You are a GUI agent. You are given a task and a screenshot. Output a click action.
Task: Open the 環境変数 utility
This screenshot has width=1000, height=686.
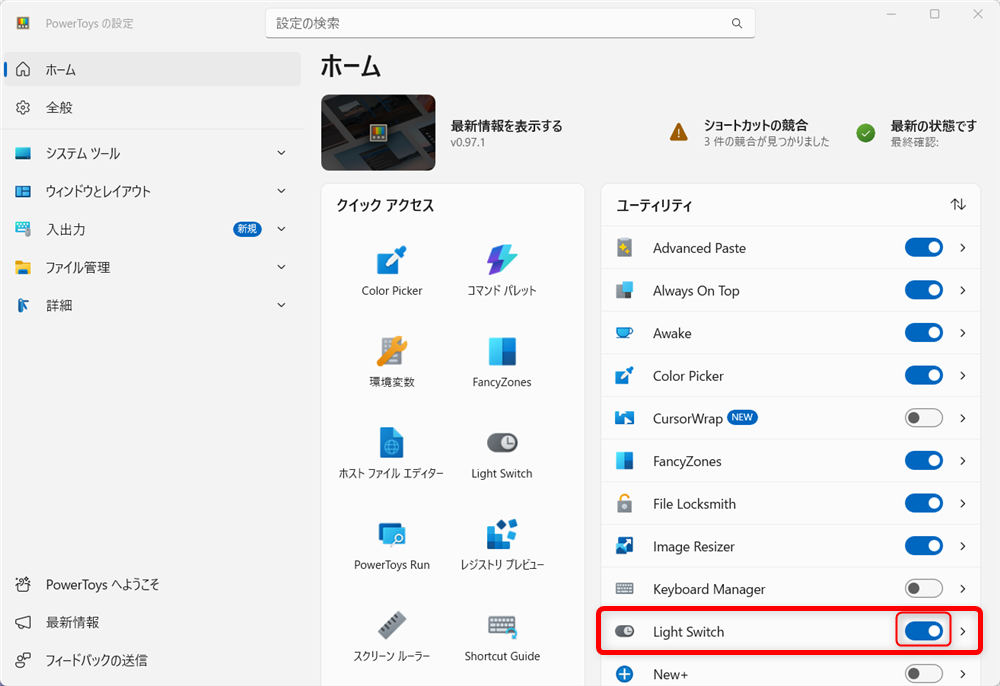pos(390,360)
